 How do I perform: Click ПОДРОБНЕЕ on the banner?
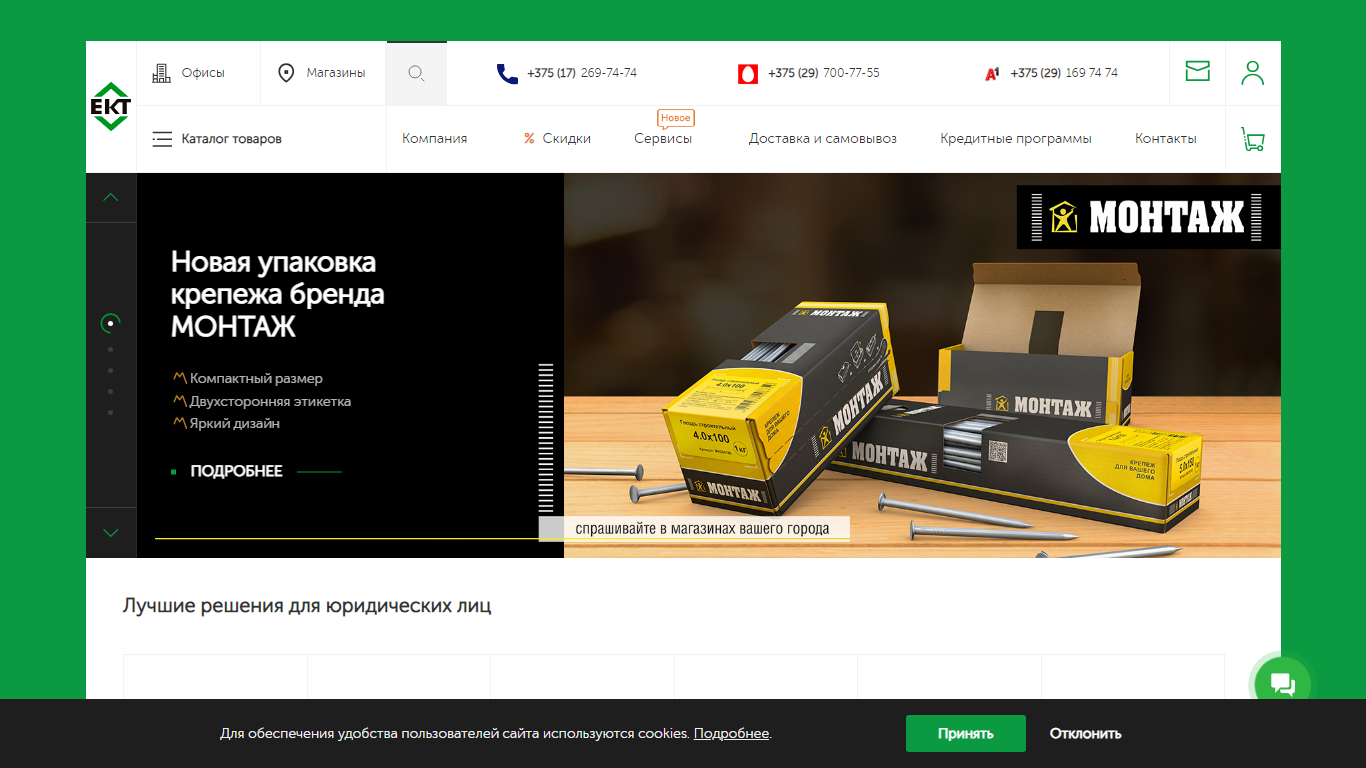click(237, 471)
